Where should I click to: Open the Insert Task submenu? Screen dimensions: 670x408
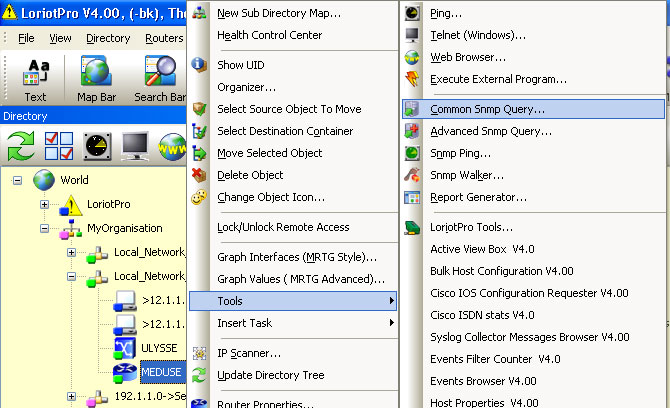293,323
